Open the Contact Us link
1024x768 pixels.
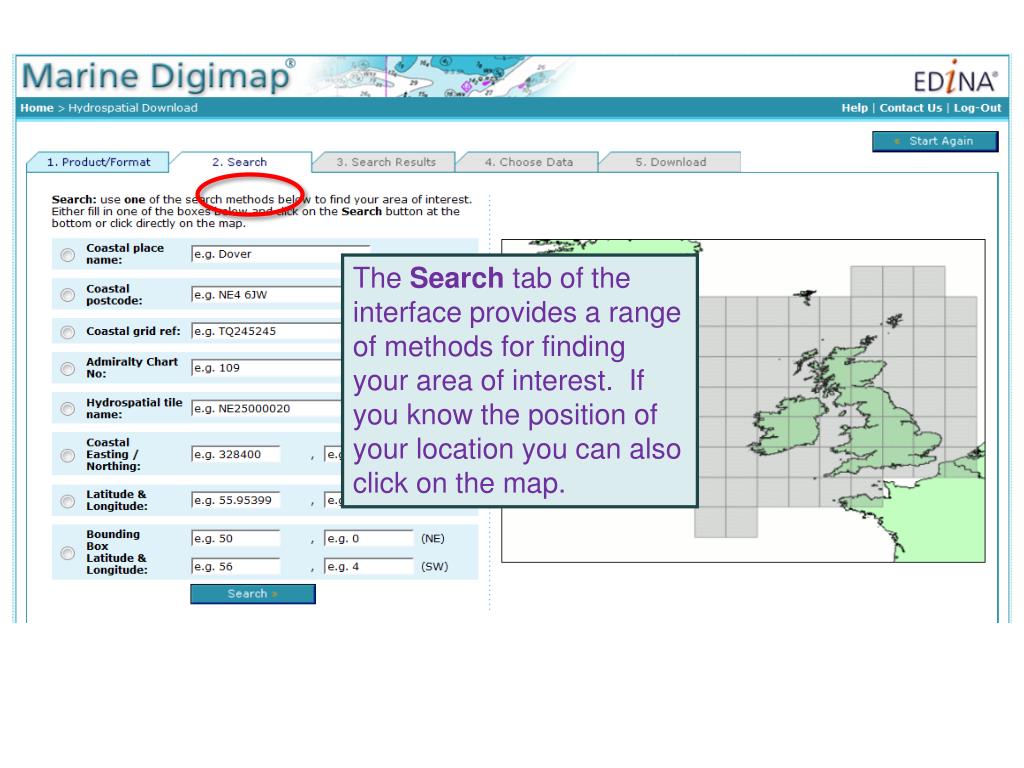pyautogui.click(x=910, y=108)
